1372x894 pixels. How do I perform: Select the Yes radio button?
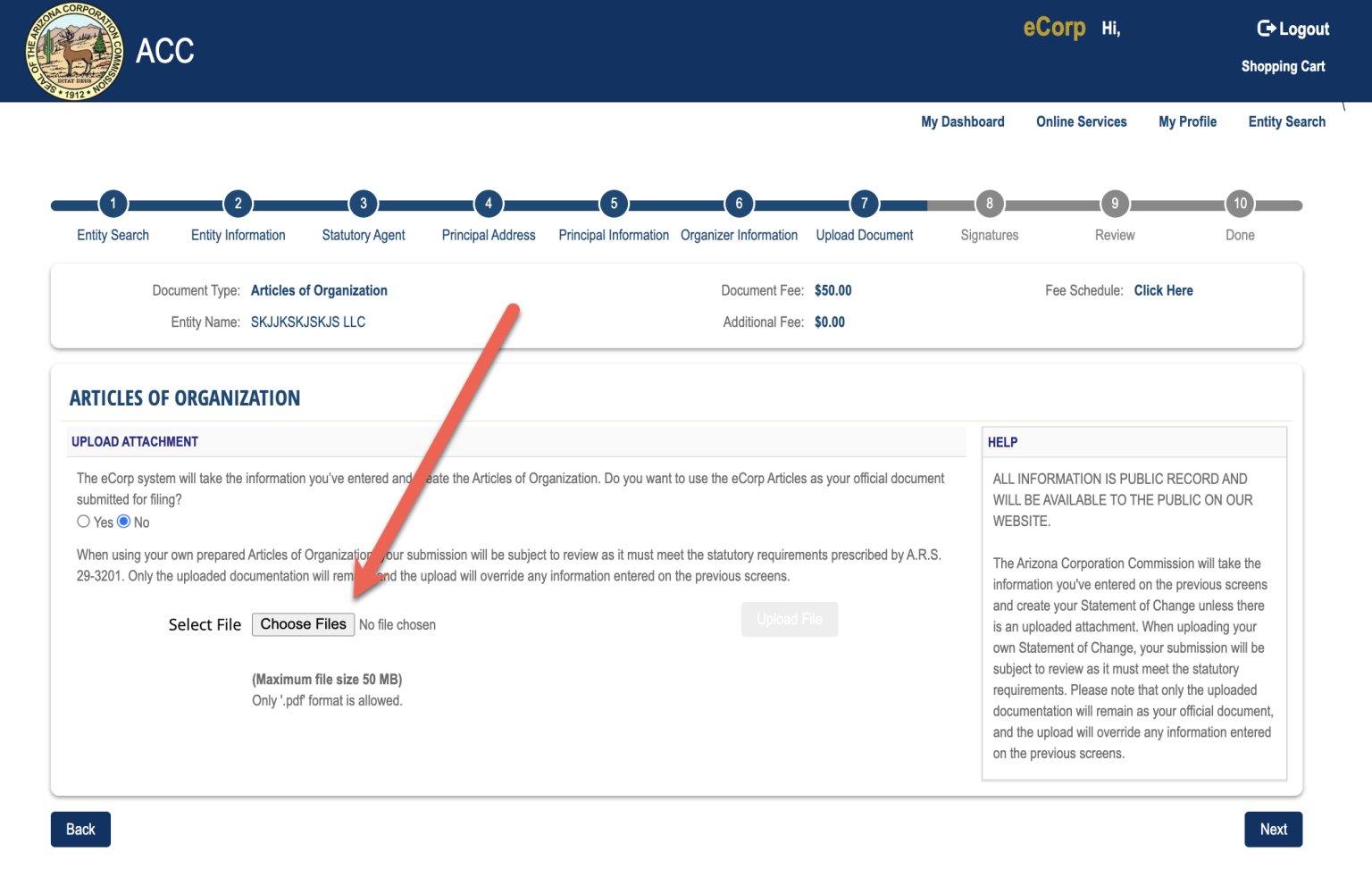coord(83,522)
